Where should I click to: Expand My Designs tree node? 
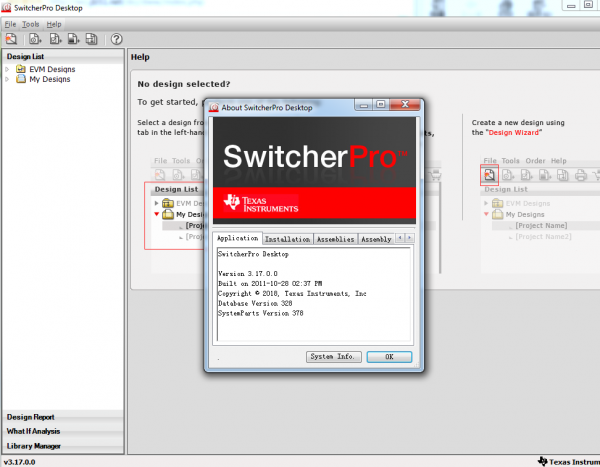[x=7, y=79]
